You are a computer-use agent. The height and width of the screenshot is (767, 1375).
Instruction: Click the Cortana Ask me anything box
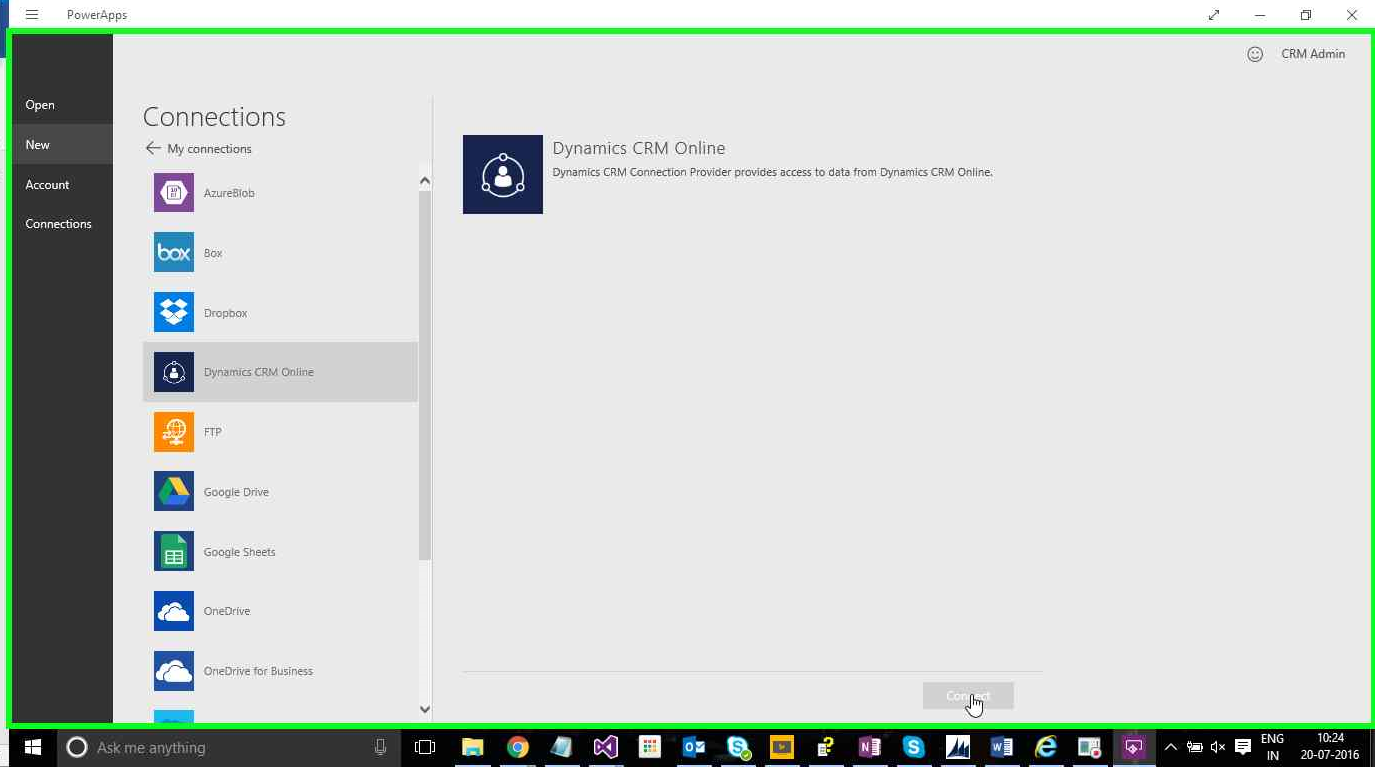[229, 747]
